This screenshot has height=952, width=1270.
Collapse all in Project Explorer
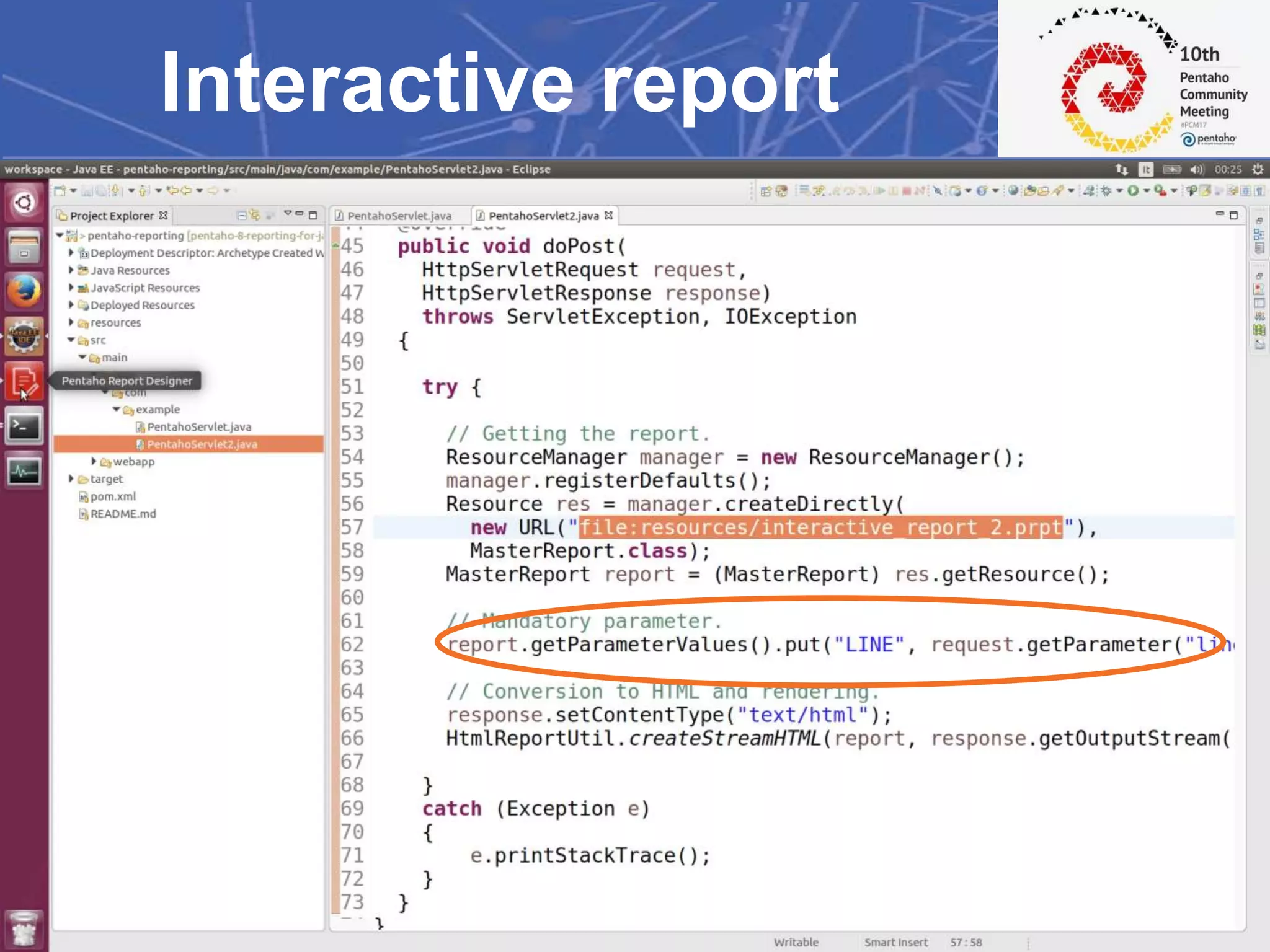(x=241, y=216)
